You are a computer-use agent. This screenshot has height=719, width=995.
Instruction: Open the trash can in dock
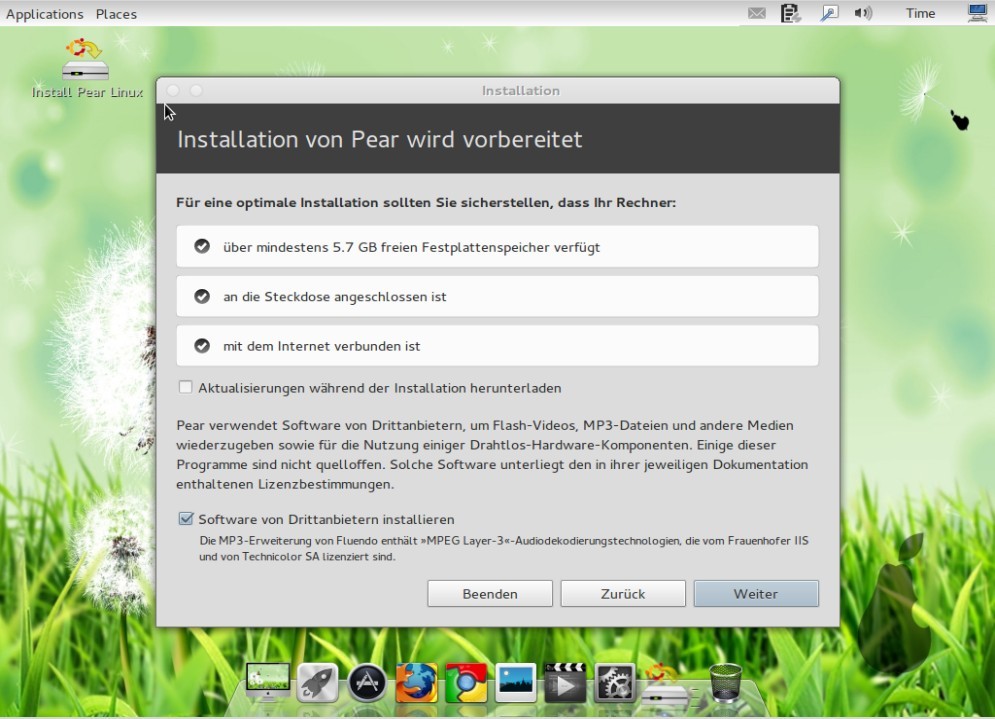click(x=725, y=683)
